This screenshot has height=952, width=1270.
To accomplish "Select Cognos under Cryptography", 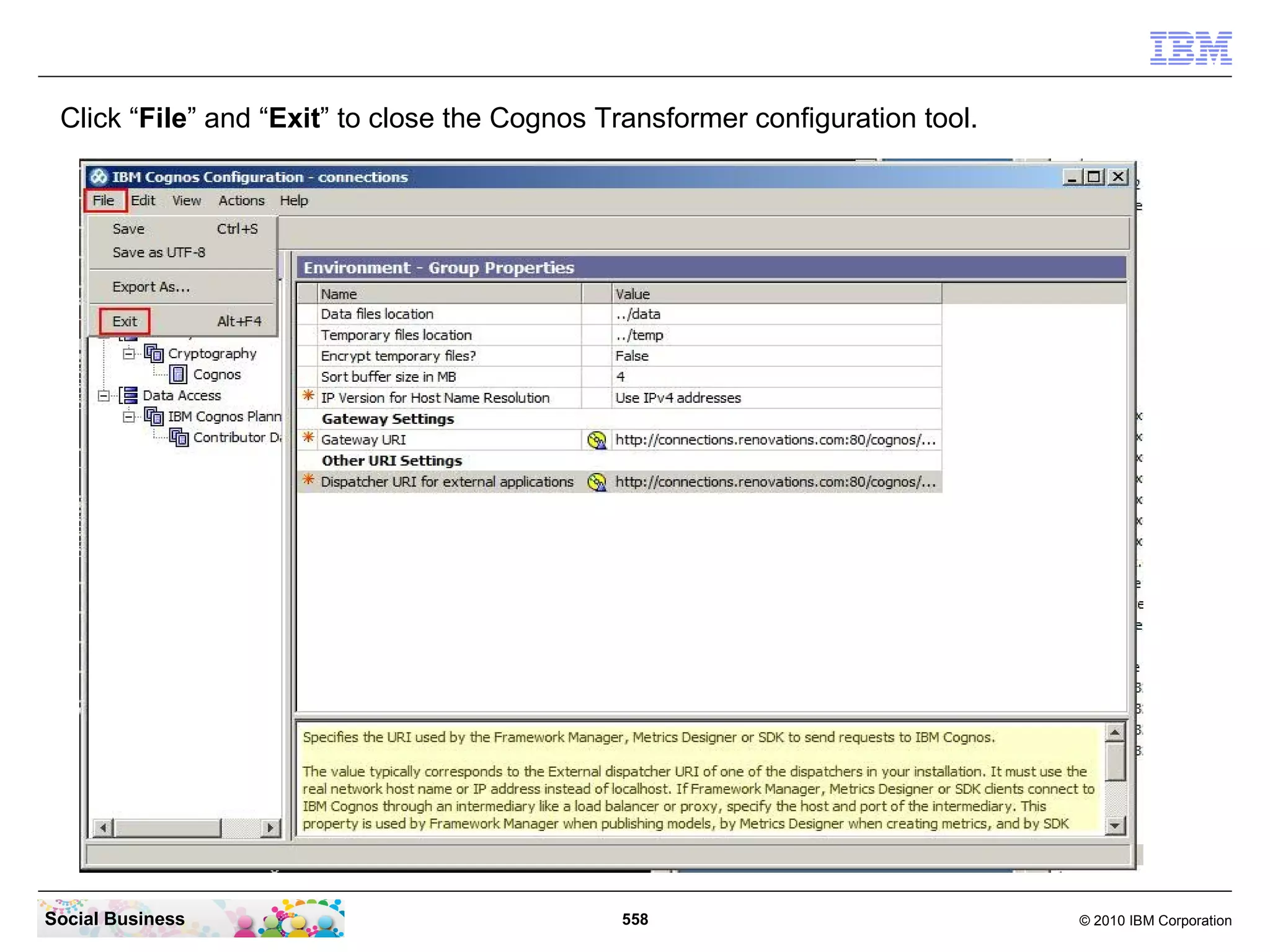I will (x=216, y=375).
